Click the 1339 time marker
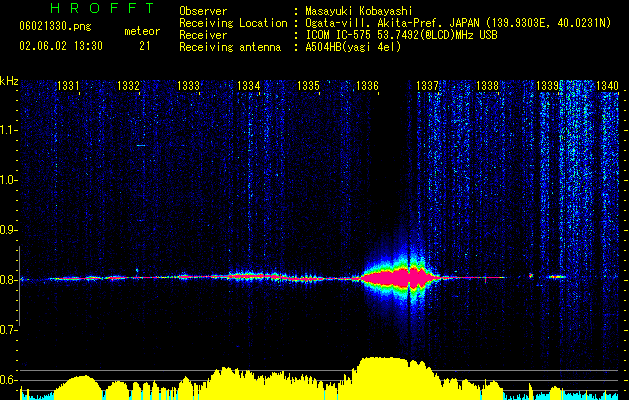The height and width of the screenshot is (400, 629). 547,85
